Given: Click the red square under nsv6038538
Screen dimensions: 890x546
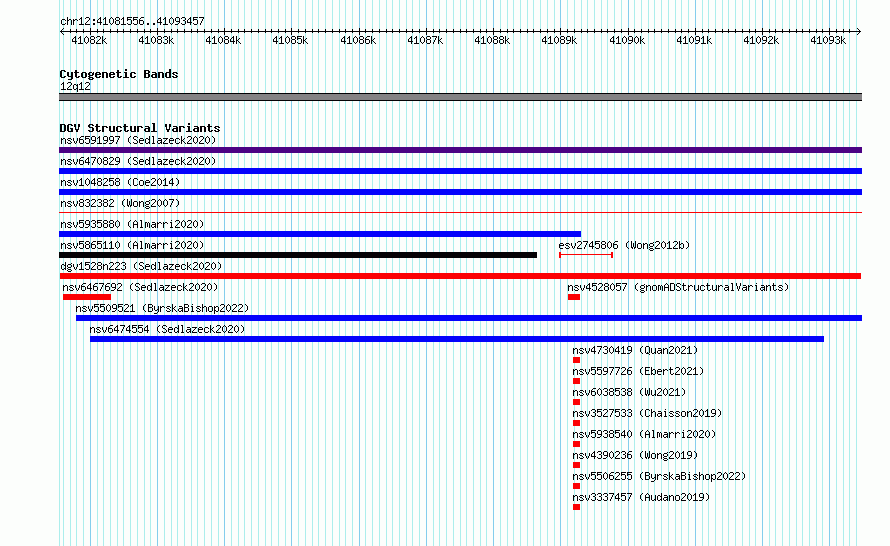Looking at the screenshot, I should [x=577, y=402].
